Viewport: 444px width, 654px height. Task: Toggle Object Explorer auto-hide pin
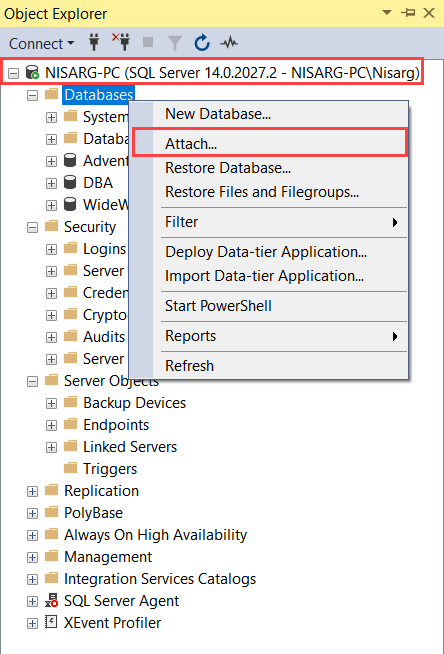tap(408, 13)
